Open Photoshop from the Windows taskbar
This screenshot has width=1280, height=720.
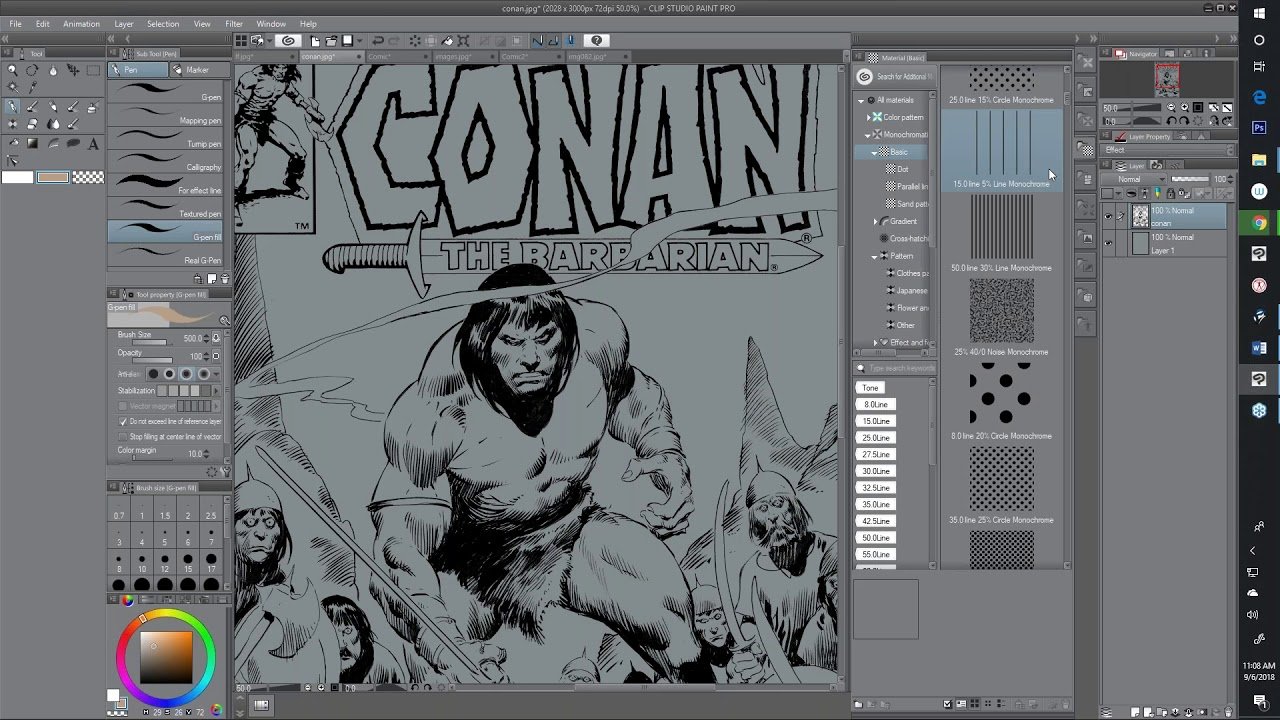pos(1259,128)
